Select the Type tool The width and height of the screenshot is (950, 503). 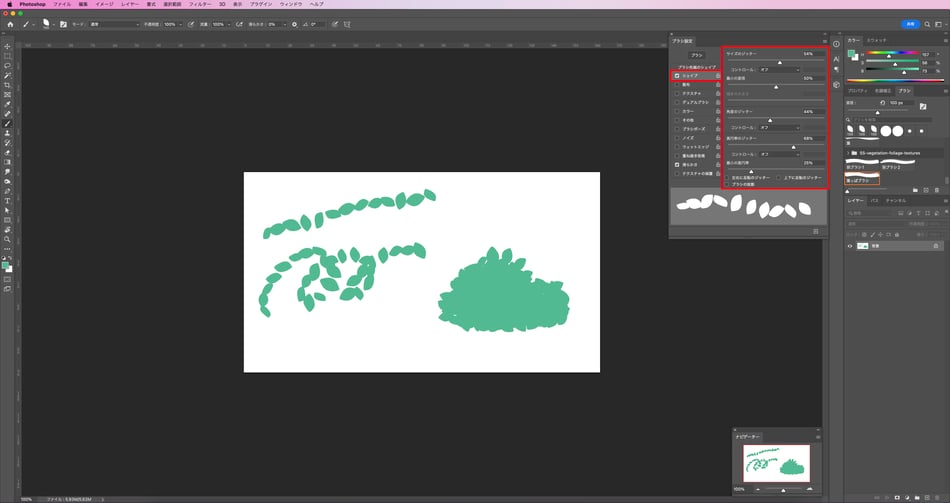click(x=7, y=201)
